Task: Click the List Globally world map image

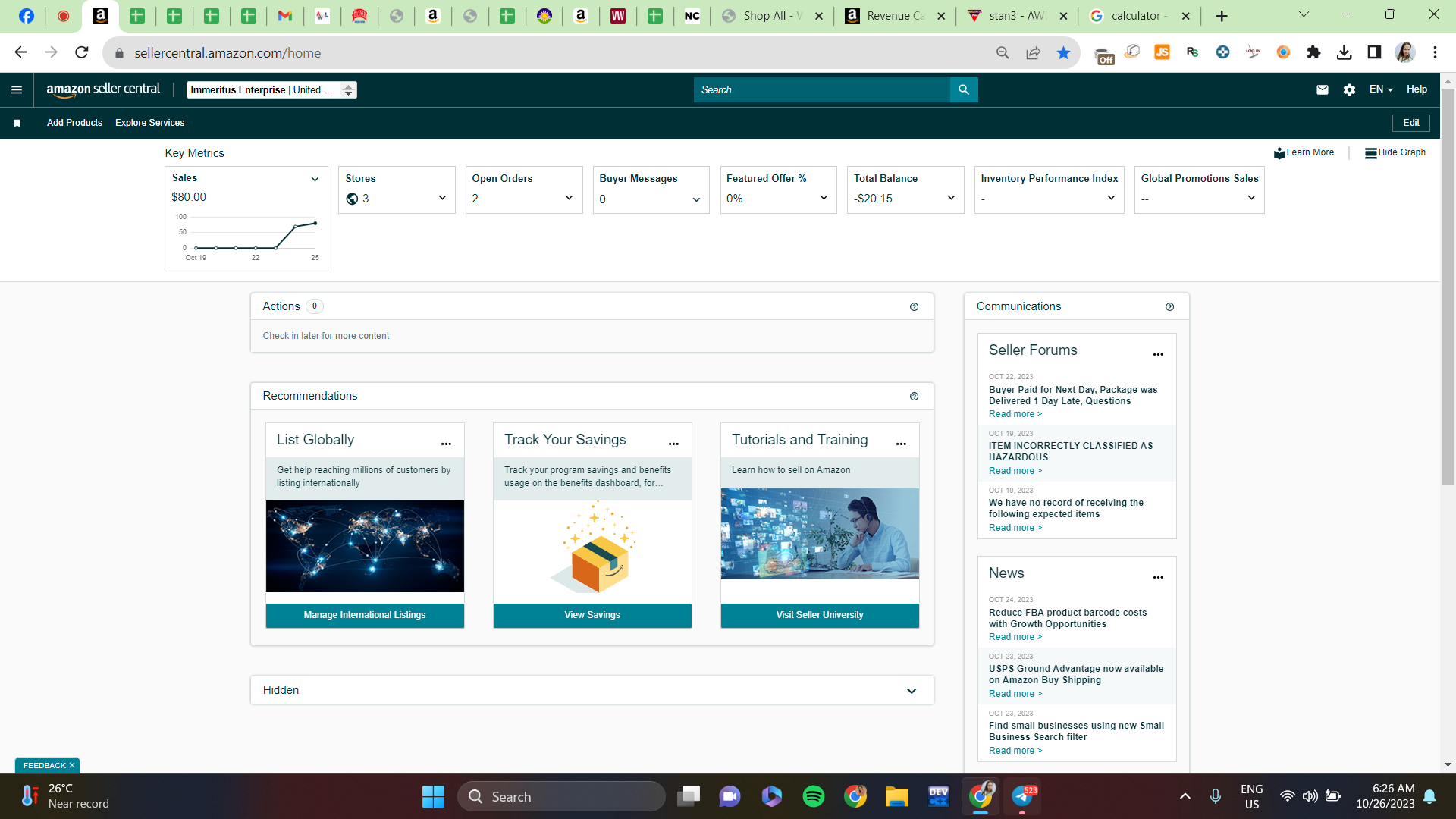Action: pos(365,546)
